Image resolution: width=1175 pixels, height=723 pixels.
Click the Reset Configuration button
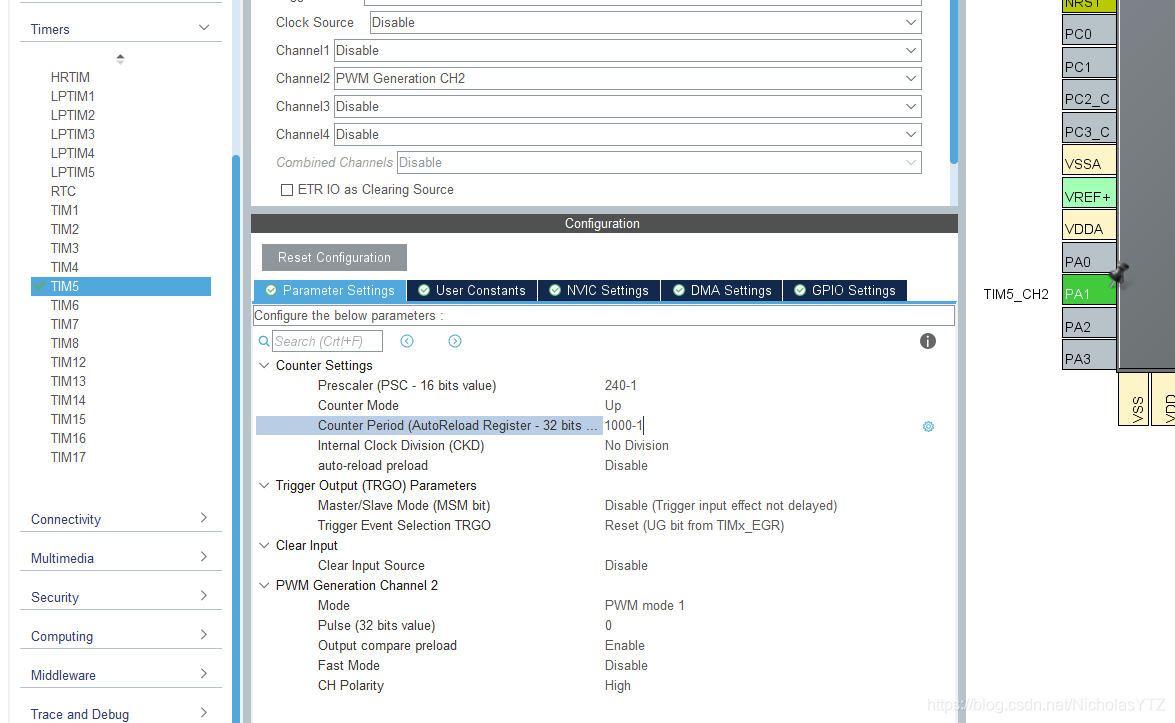[334, 258]
